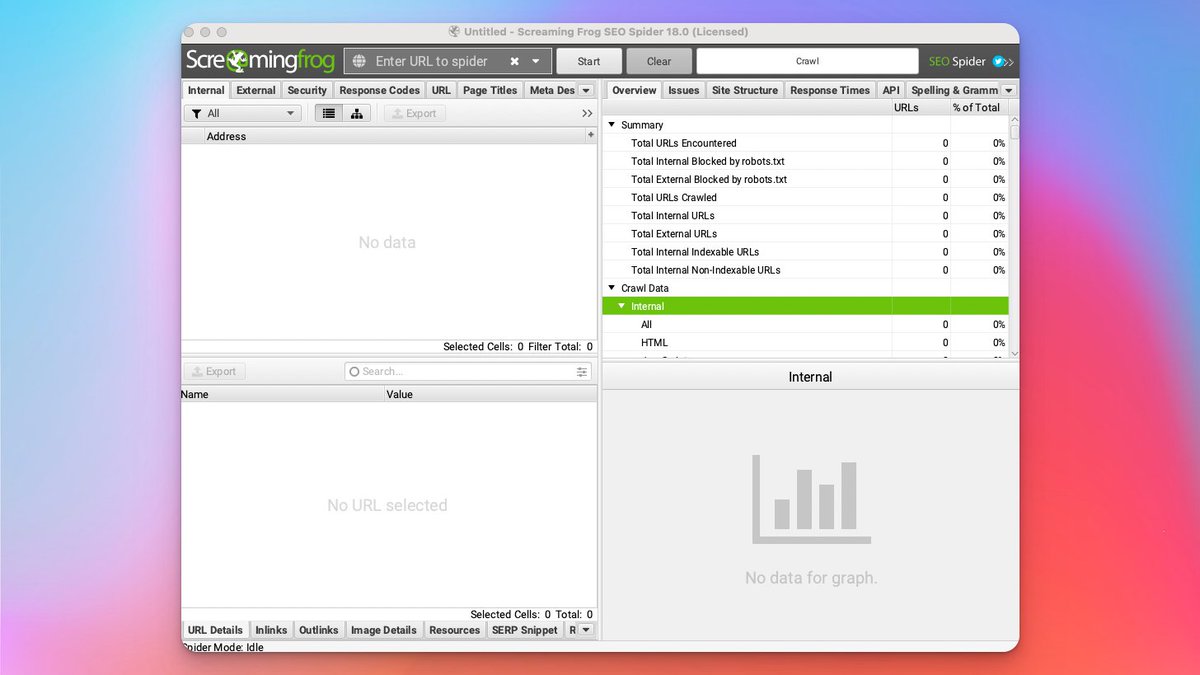Select the All row under Internal
Image resolution: width=1200 pixels, height=675 pixels.
805,324
